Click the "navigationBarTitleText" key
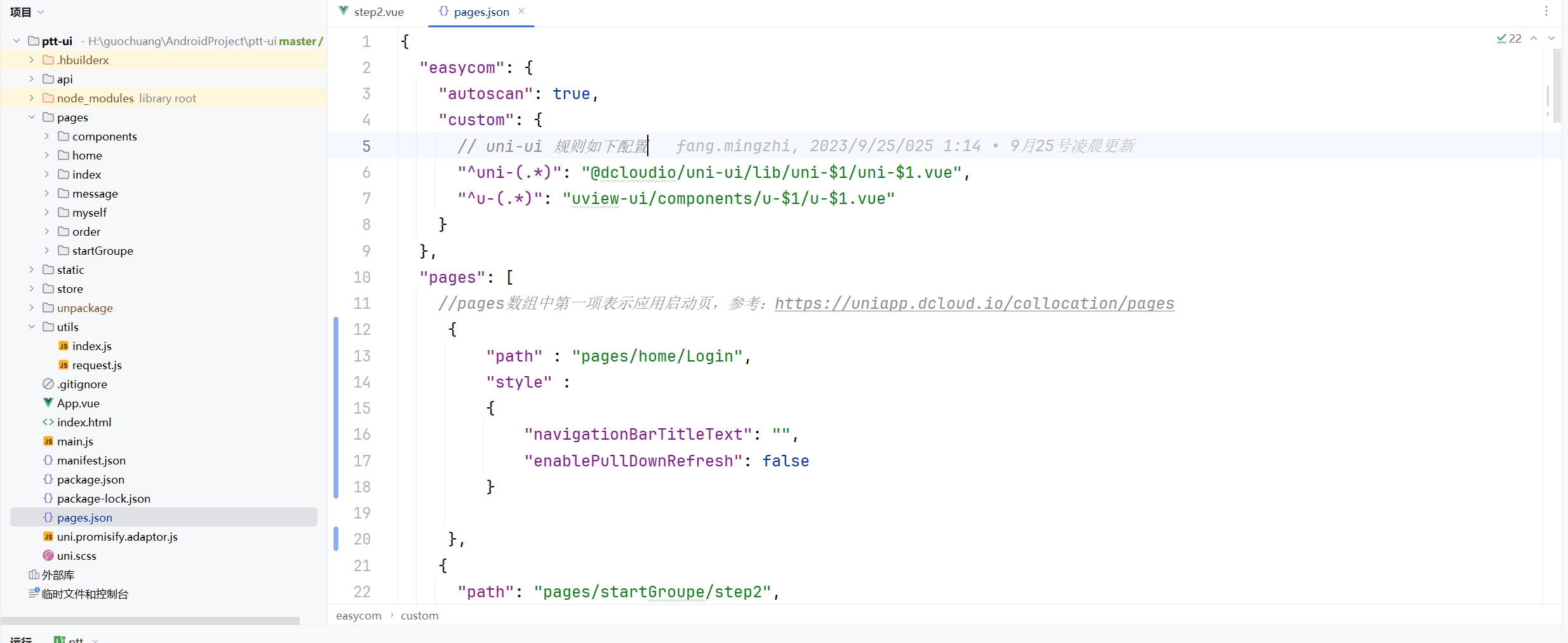Viewport: 1568px width, 643px height. pos(638,435)
